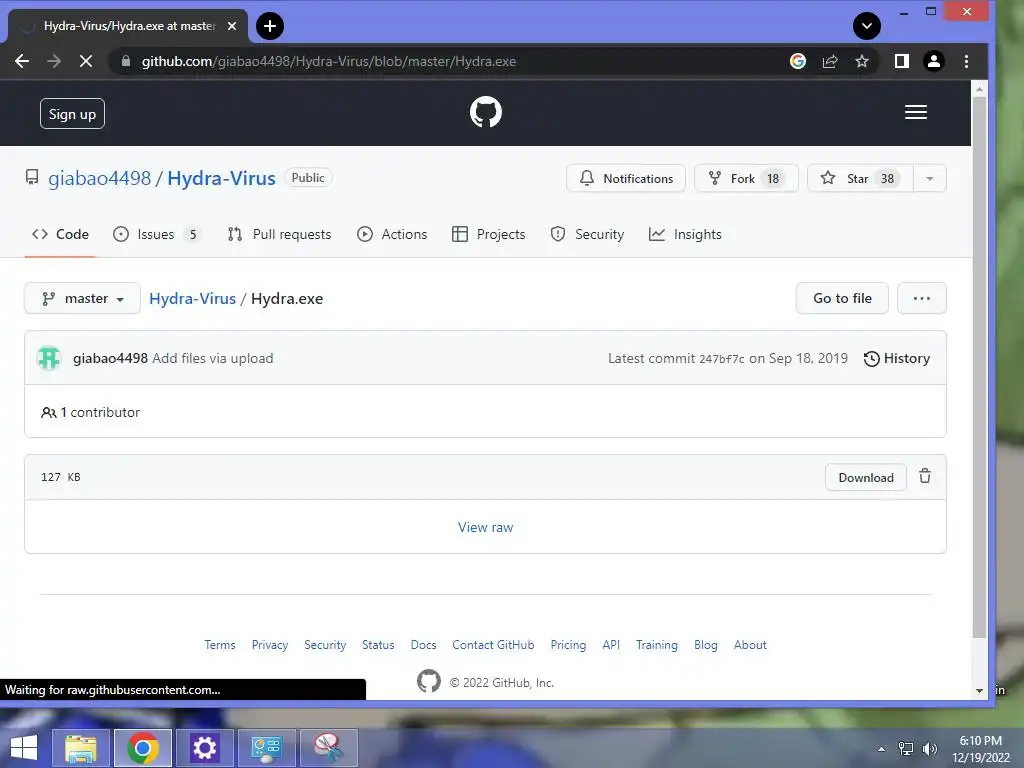Switch to the Actions tab
Screen dimensions: 1024x768
(392, 234)
